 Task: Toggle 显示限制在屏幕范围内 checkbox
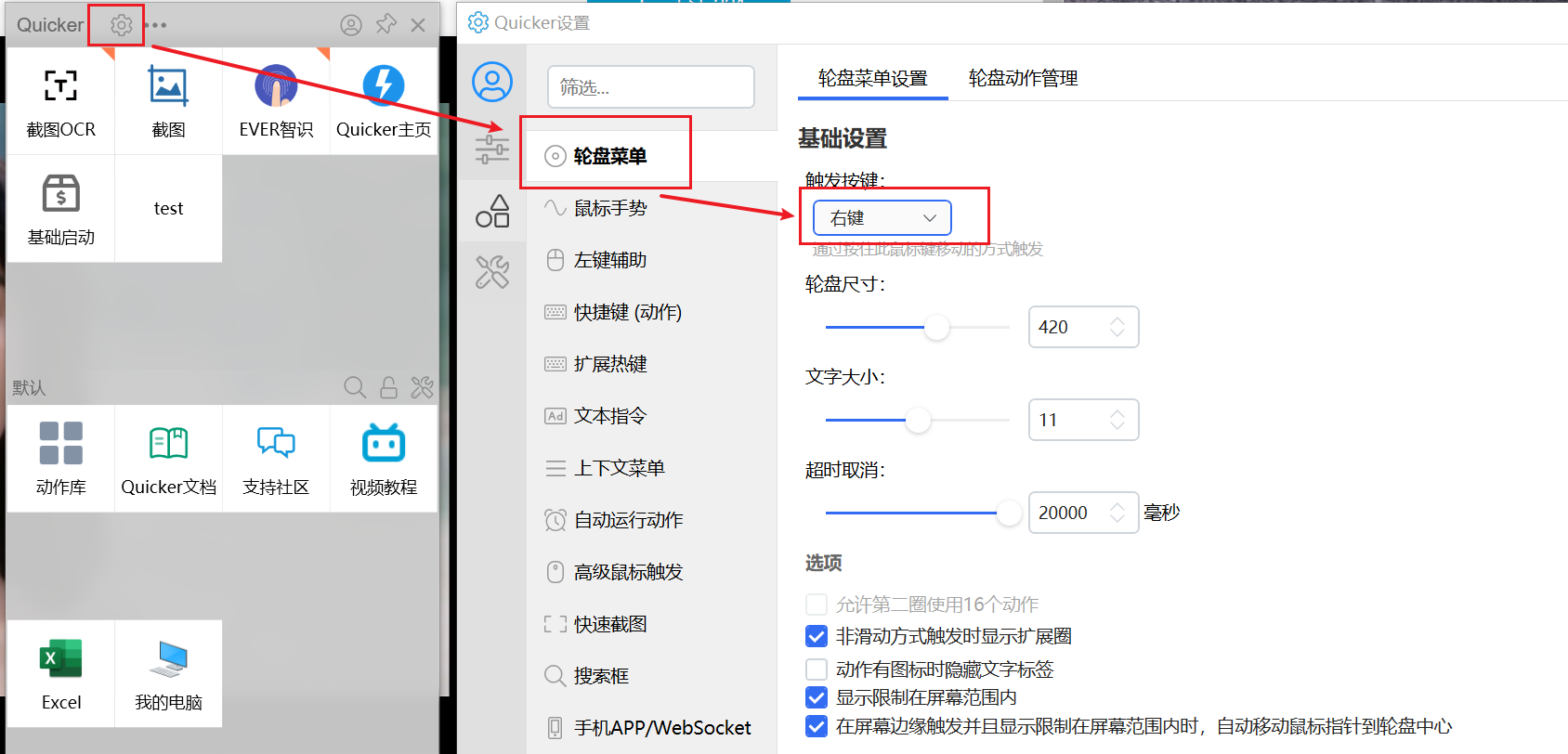(x=817, y=697)
